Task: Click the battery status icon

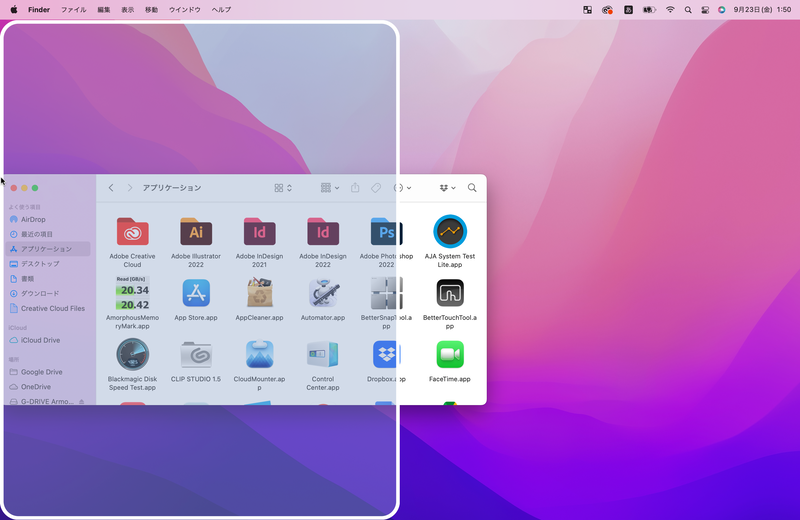Action: (x=649, y=9)
